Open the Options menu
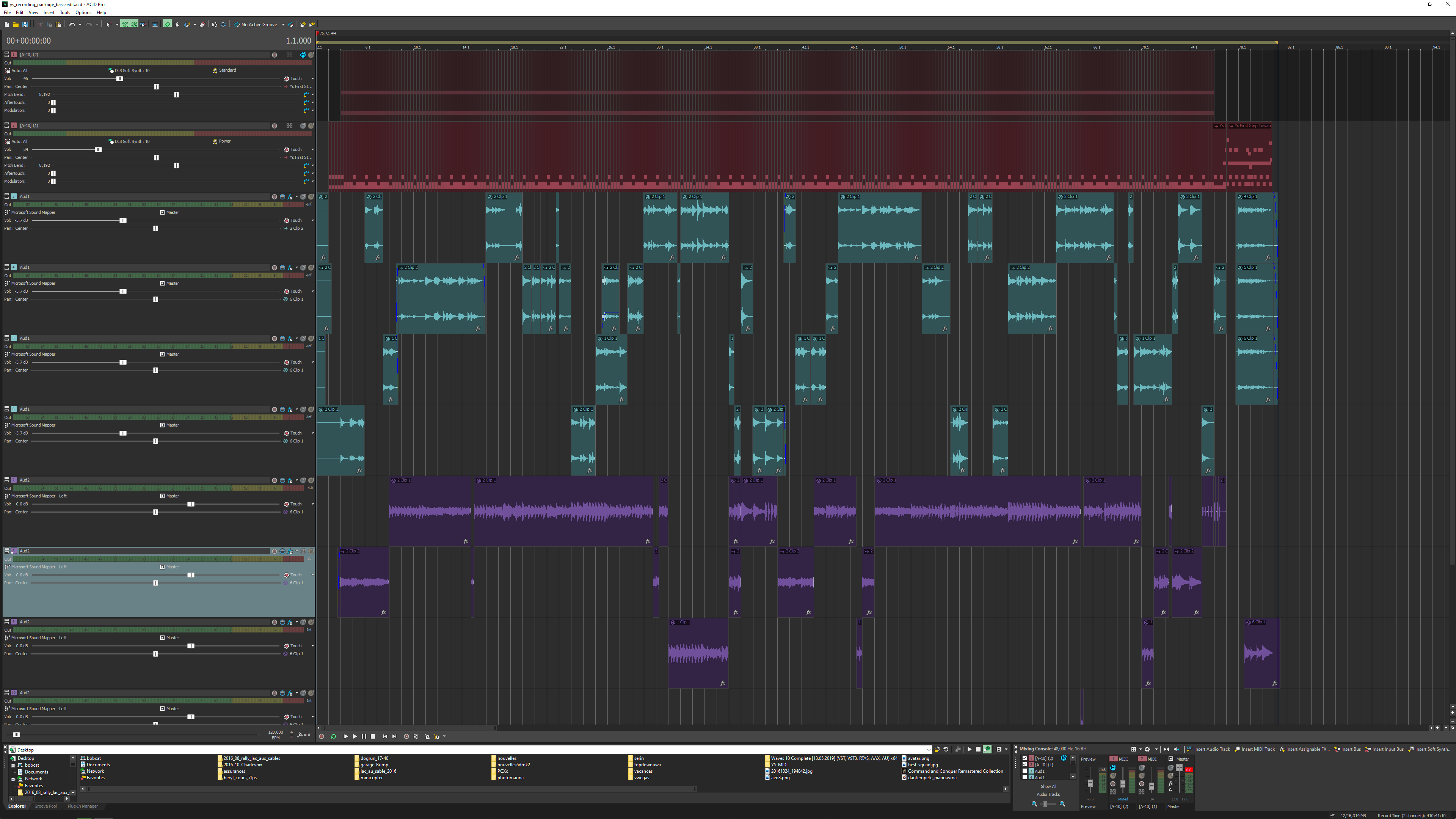Viewport: 1456px width, 819px height. point(83,13)
